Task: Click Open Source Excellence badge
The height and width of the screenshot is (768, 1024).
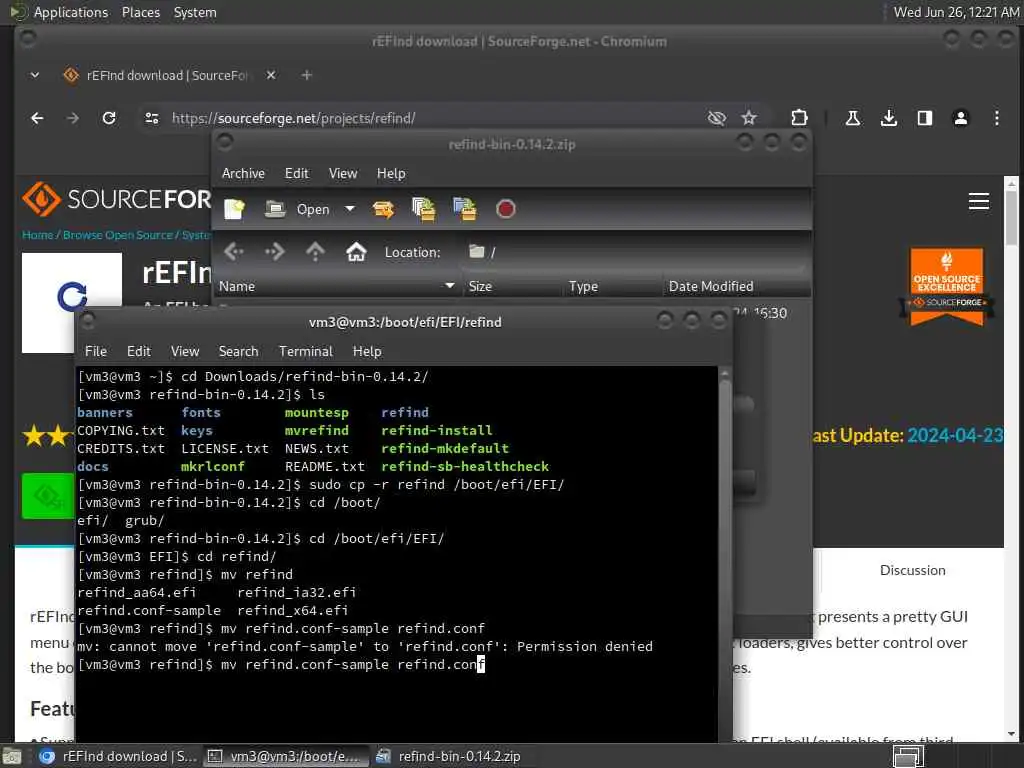Action: pyautogui.click(x=946, y=286)
